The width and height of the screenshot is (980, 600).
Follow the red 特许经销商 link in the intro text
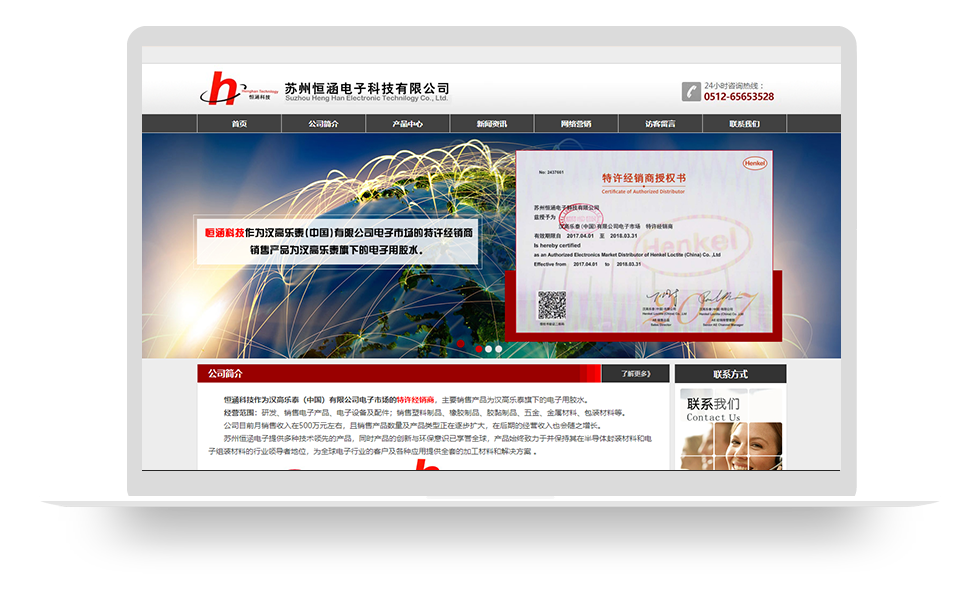[x=415, y=400]
